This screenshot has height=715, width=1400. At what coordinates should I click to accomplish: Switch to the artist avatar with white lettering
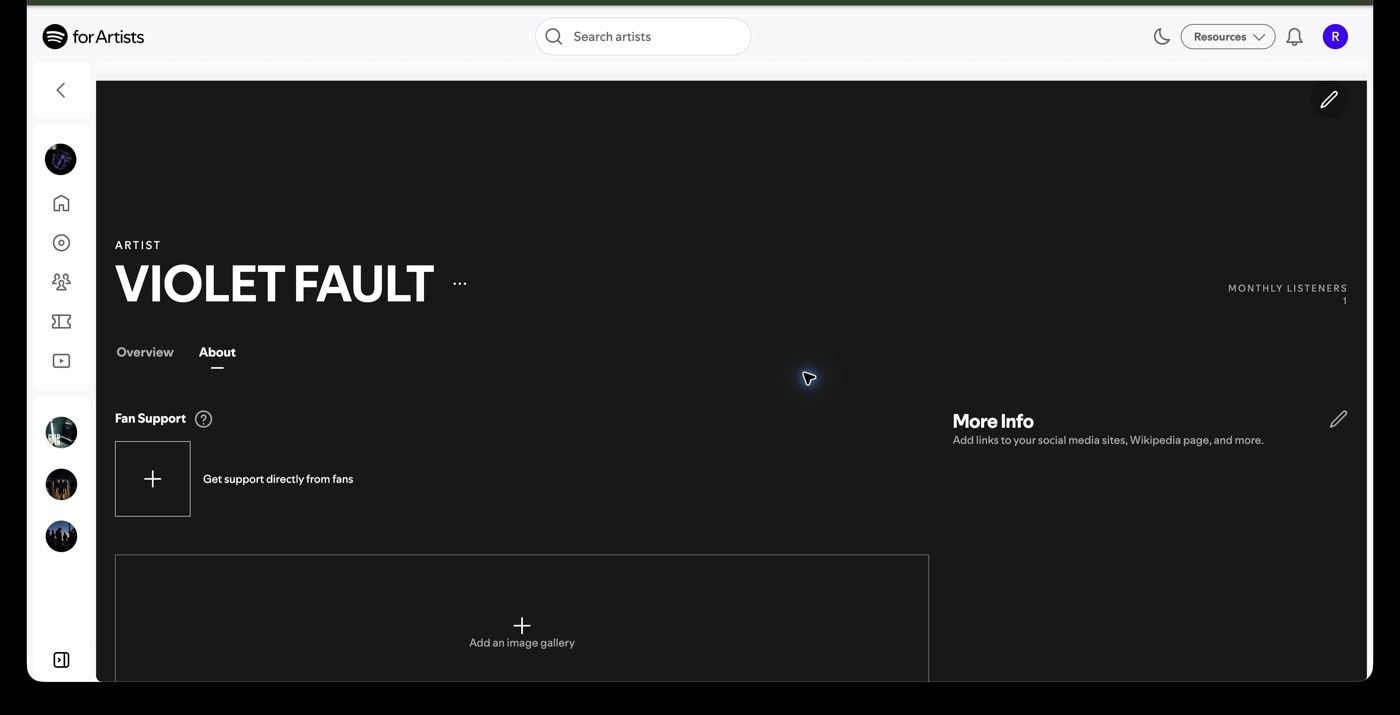61,432
